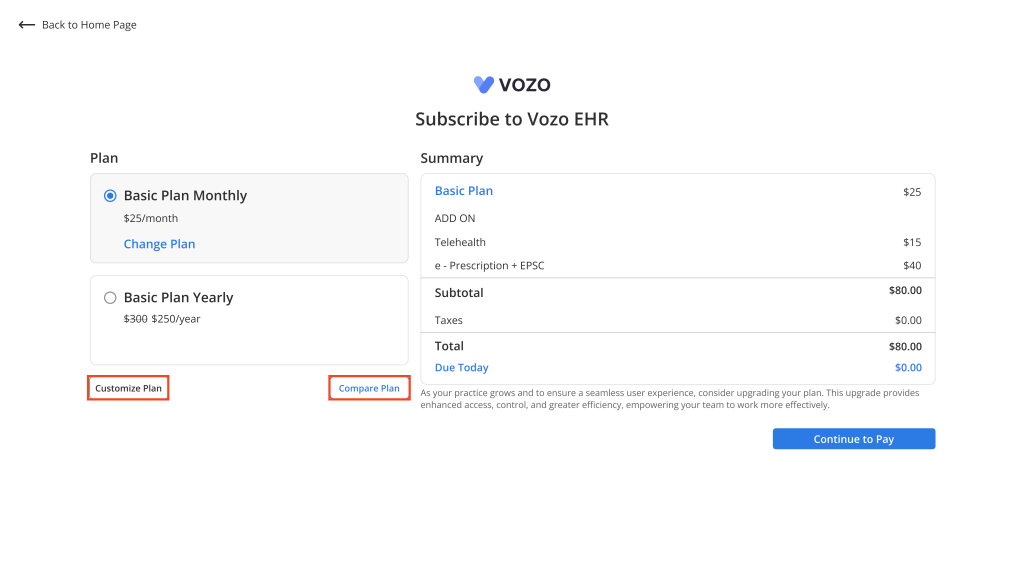1024x576 pixels.
Task: Click the $300 $250/year price text
Action: (162, 319)
